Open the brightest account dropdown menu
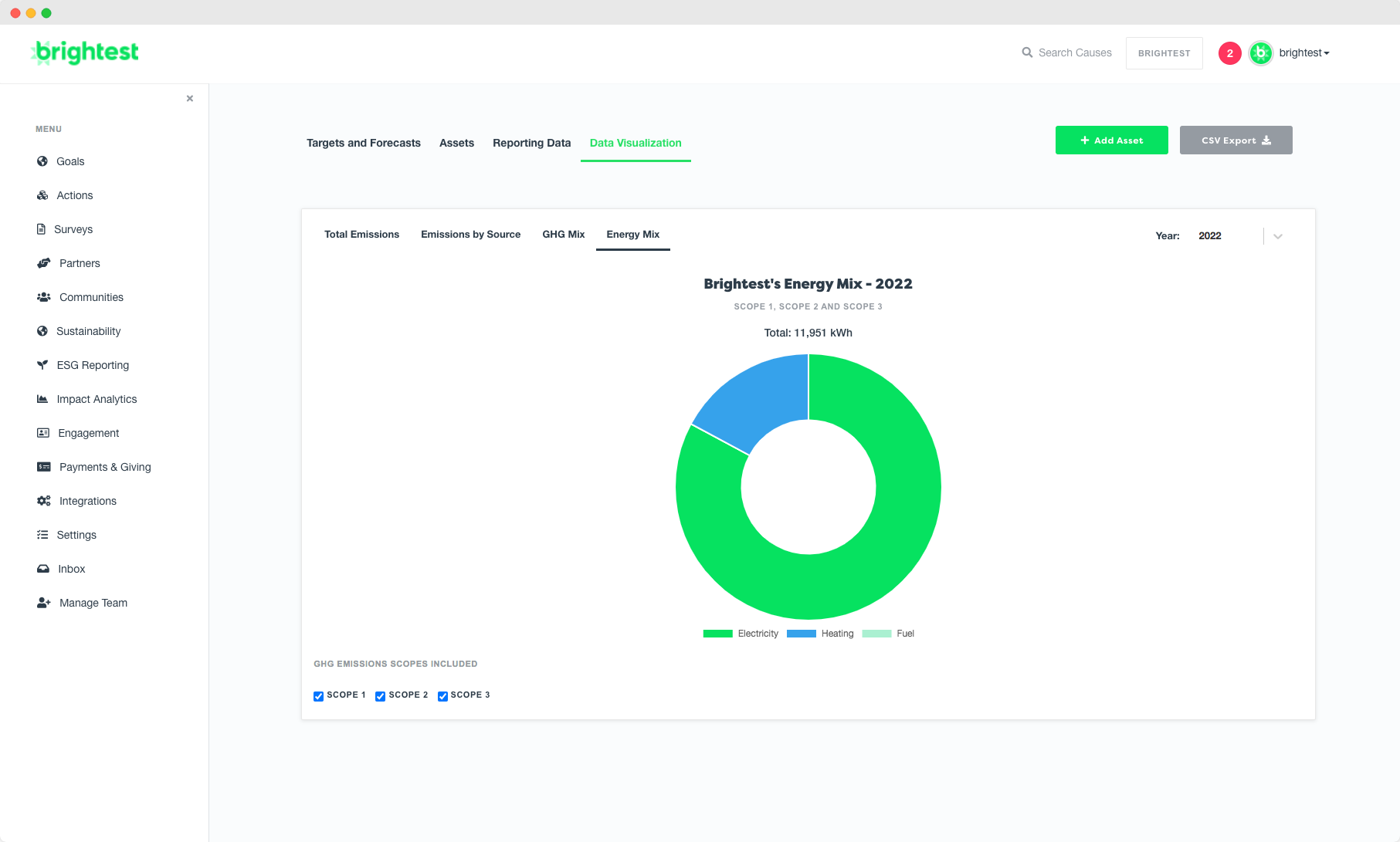 point(1304,53)
